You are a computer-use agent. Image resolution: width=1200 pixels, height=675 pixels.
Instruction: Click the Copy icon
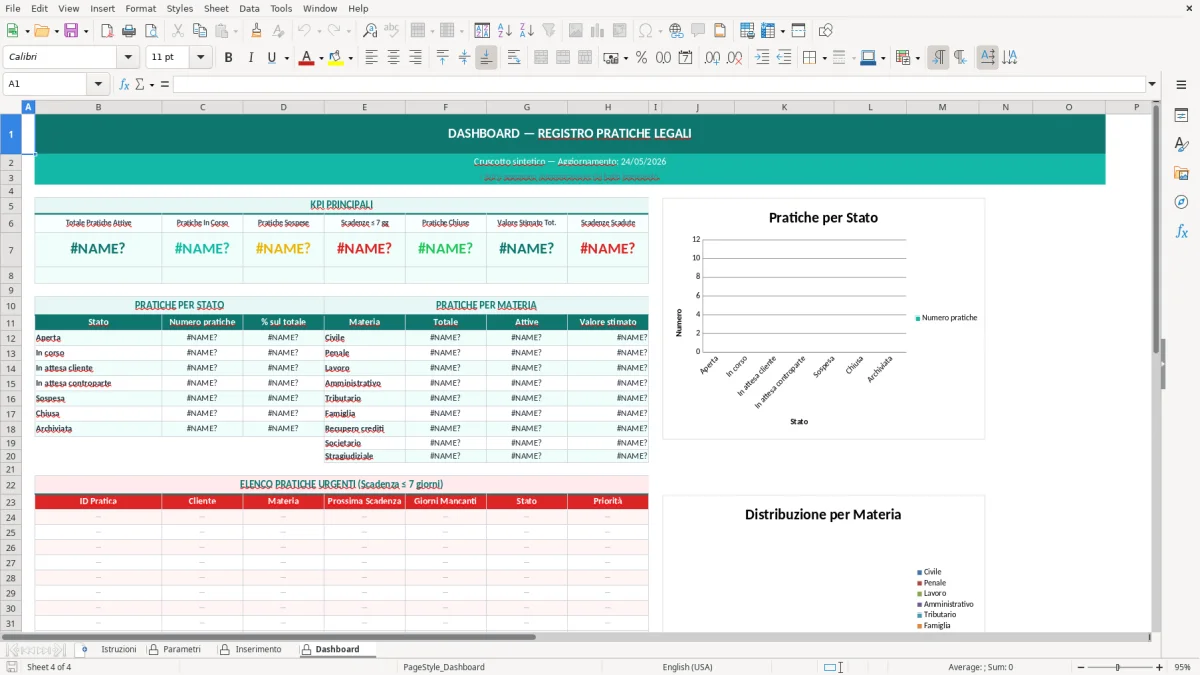click(199, 31)
